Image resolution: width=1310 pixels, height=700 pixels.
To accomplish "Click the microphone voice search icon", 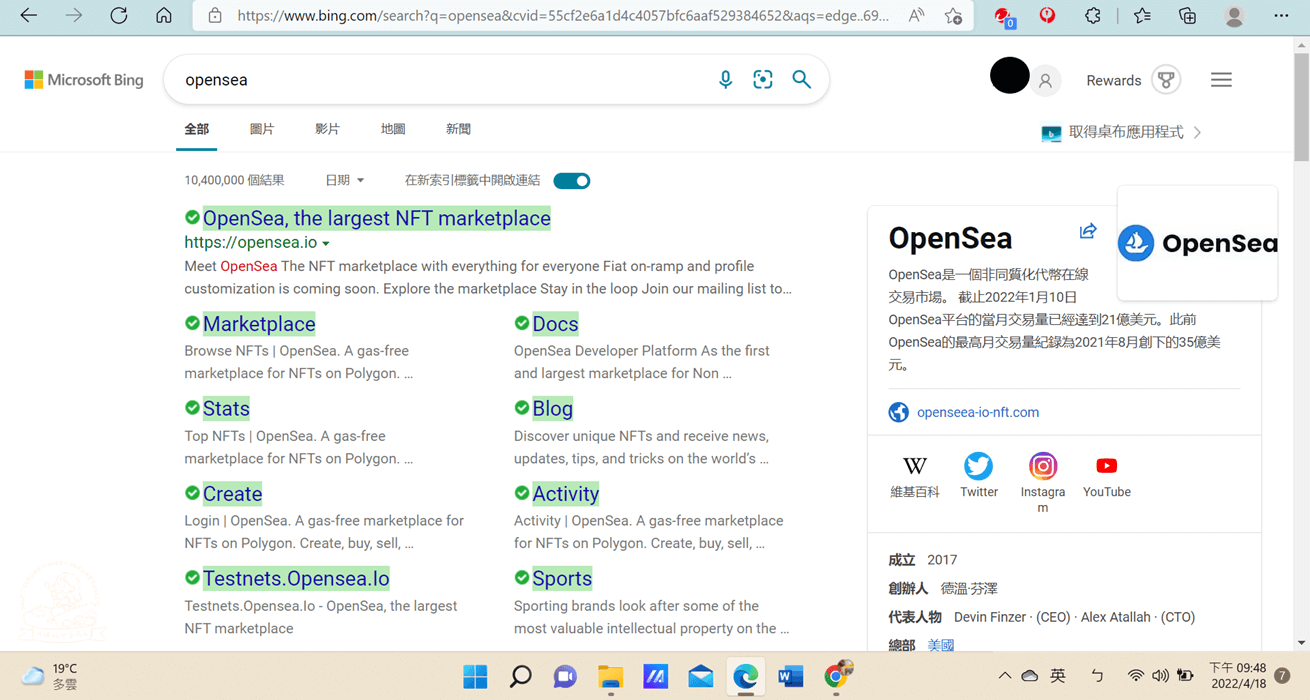I will coord(725,80).
